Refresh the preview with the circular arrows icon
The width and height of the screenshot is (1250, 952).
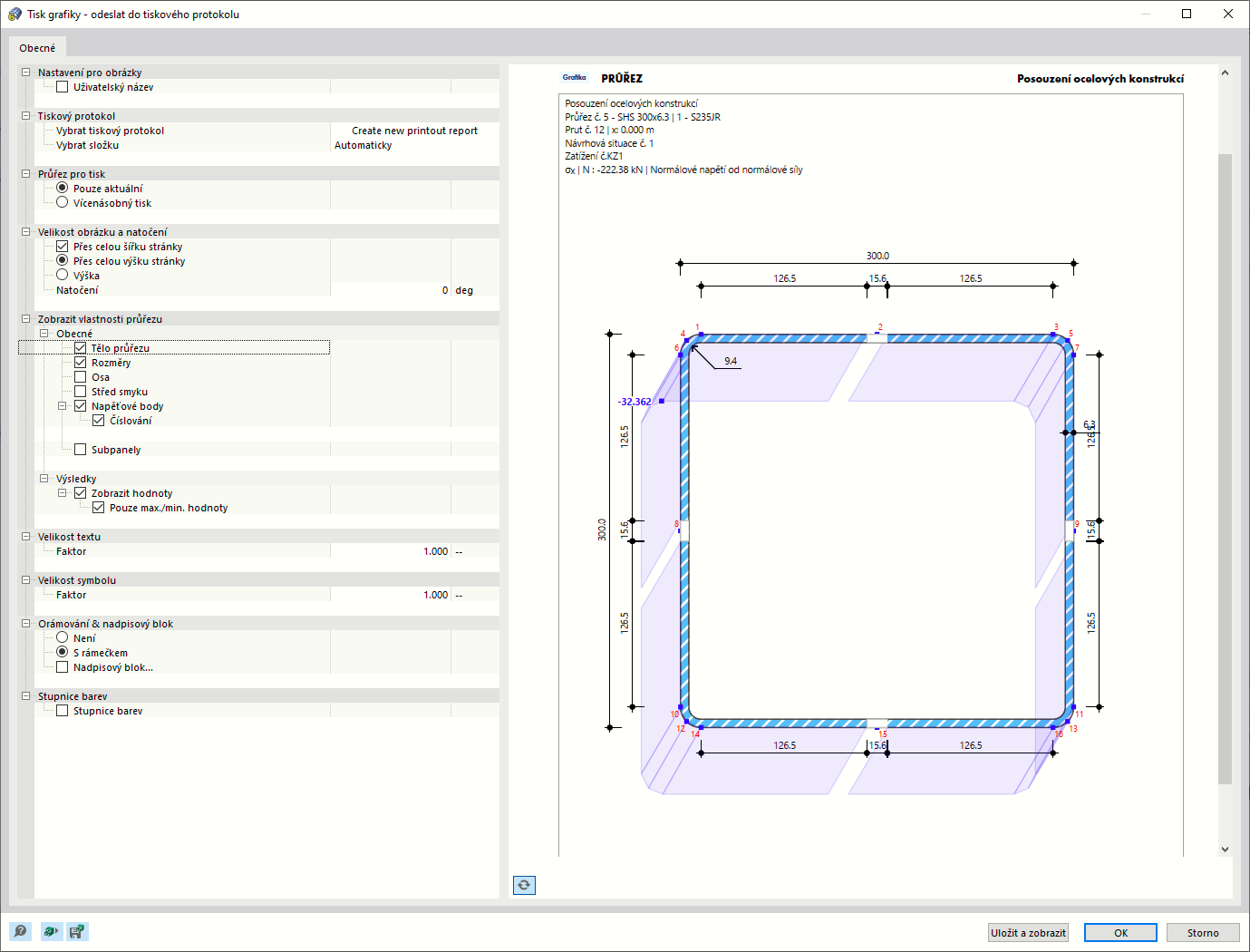pos(524,885)
